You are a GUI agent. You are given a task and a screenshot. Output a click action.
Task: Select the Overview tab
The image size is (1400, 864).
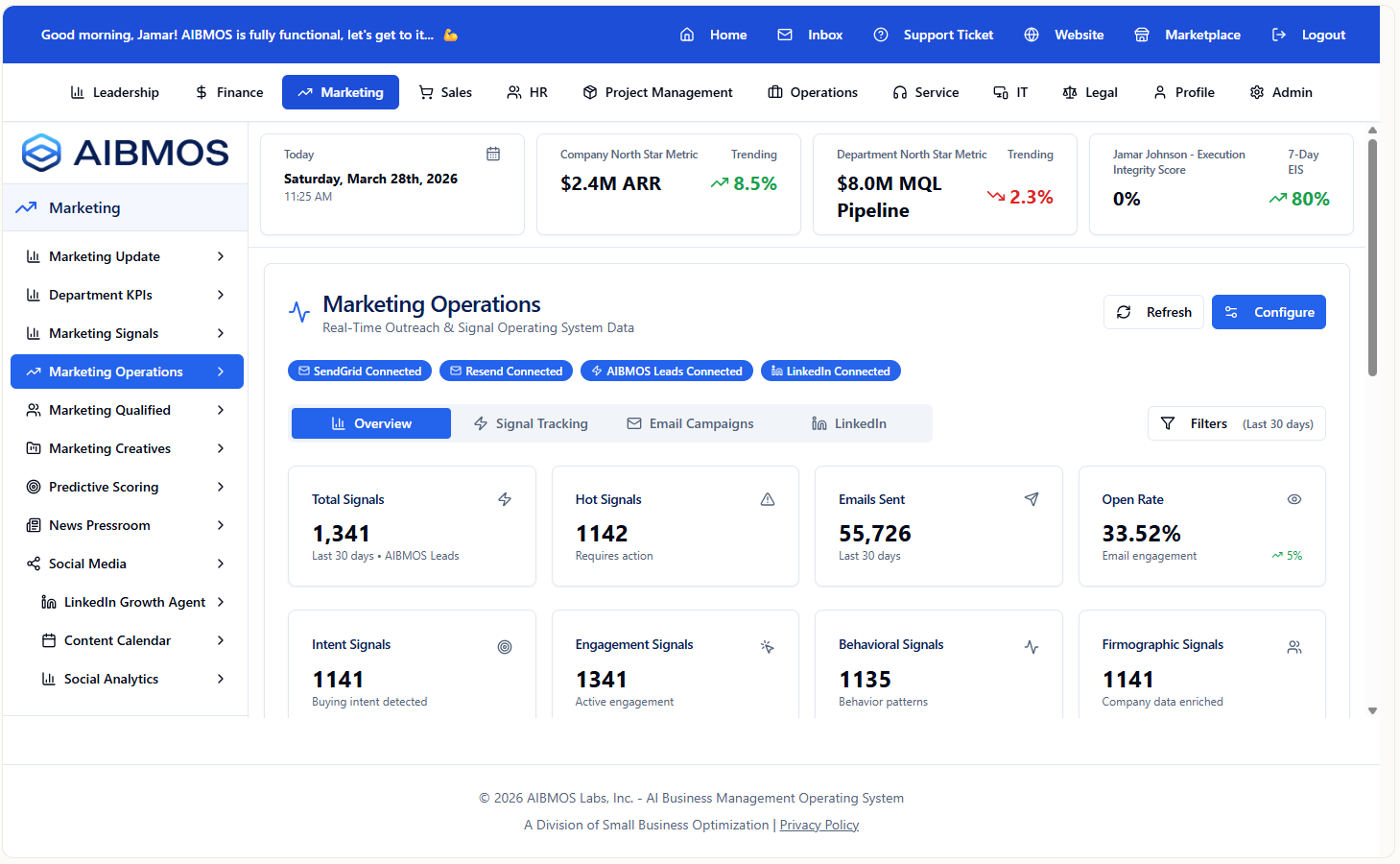pyautogui.click(x=371, y=423)
